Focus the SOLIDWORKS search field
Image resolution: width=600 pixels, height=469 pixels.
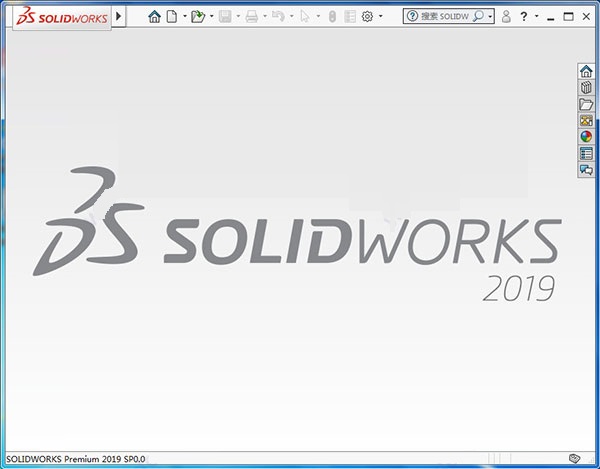click(x=445, y=16)
